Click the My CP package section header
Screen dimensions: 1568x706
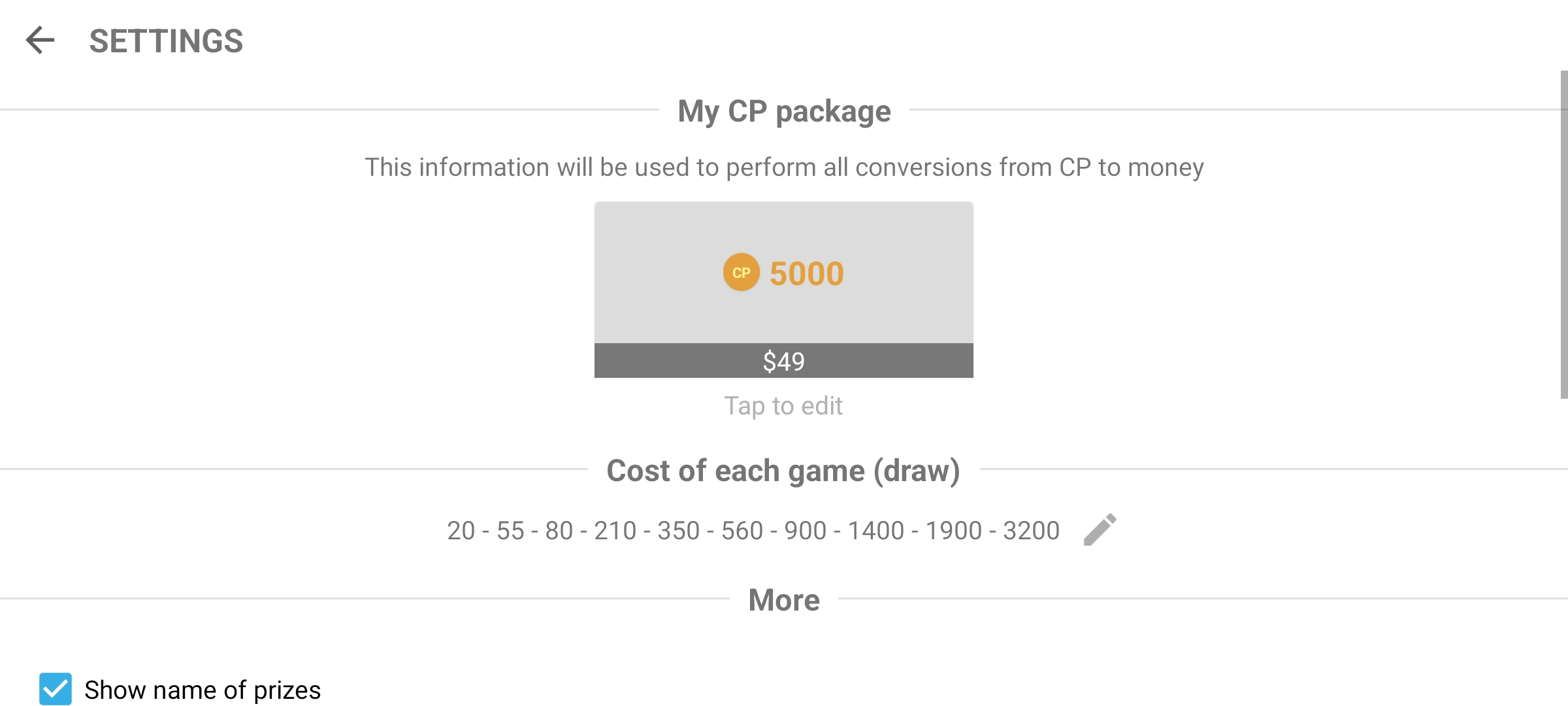tap(783, 111)
